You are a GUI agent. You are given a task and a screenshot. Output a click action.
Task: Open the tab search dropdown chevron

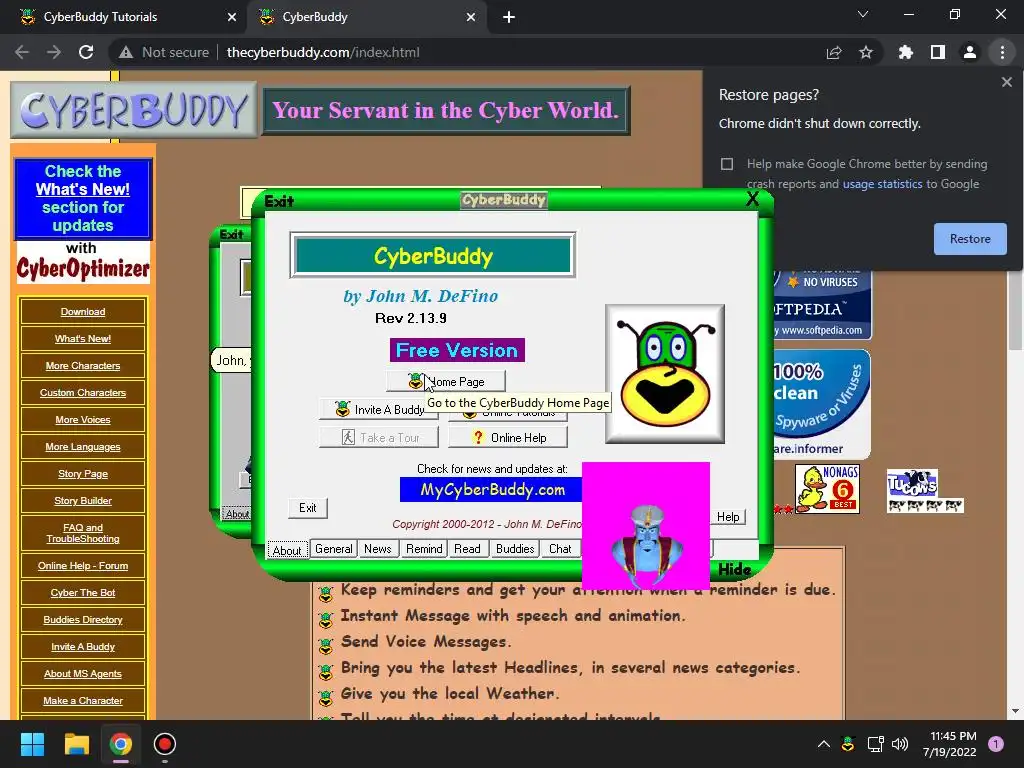(863, 14)
